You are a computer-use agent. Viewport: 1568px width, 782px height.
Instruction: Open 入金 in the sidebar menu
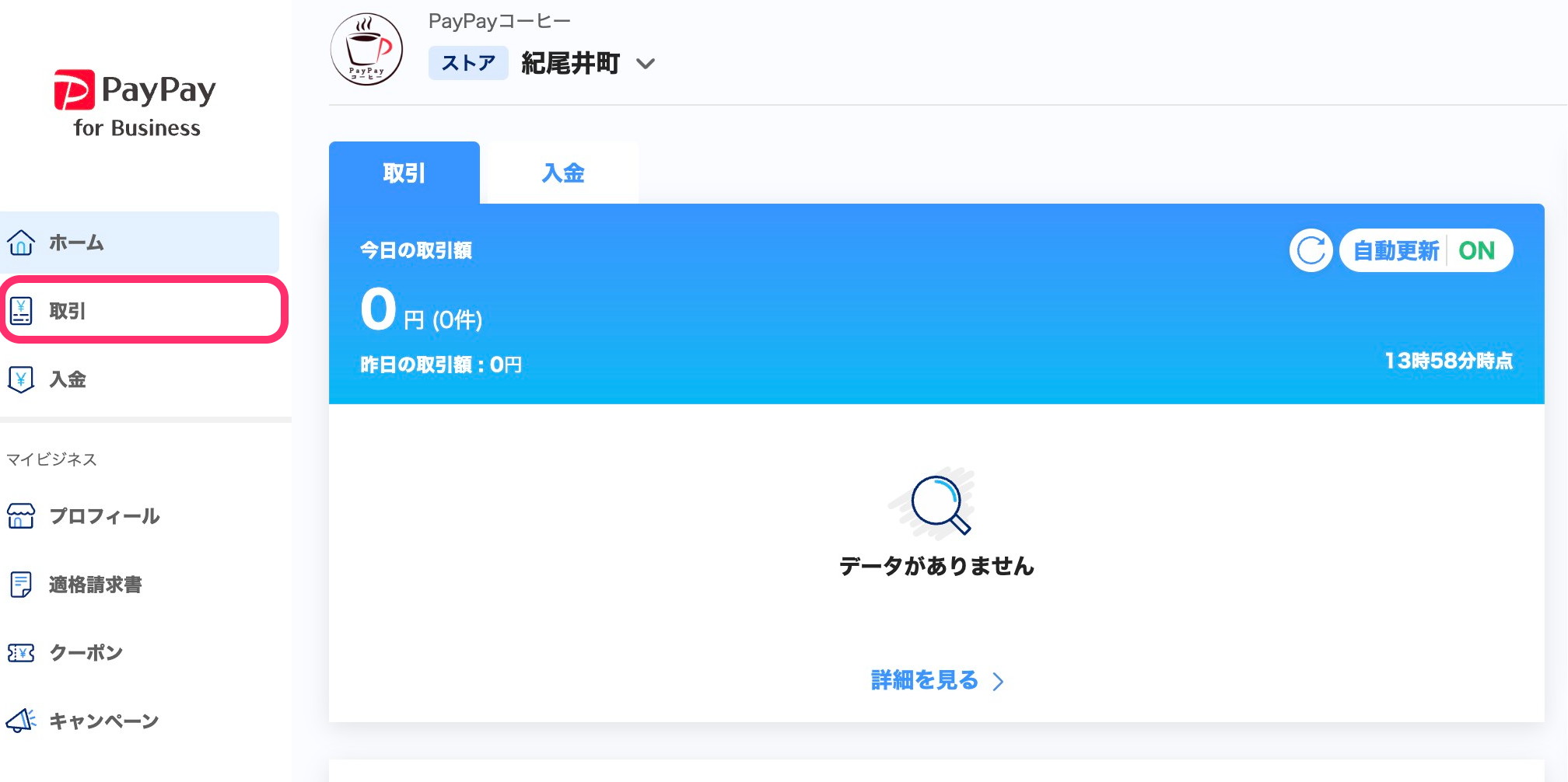point(140,379)
